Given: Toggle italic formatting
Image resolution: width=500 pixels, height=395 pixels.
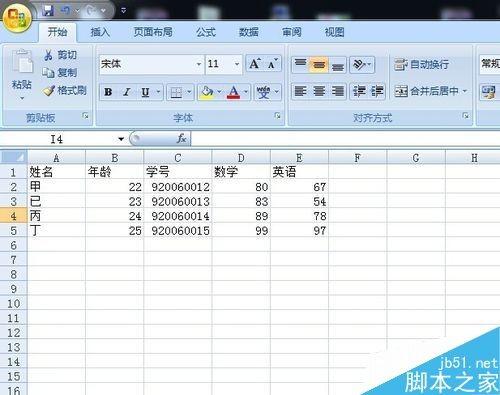Looking at the screenshot, I should coord(127,92).
